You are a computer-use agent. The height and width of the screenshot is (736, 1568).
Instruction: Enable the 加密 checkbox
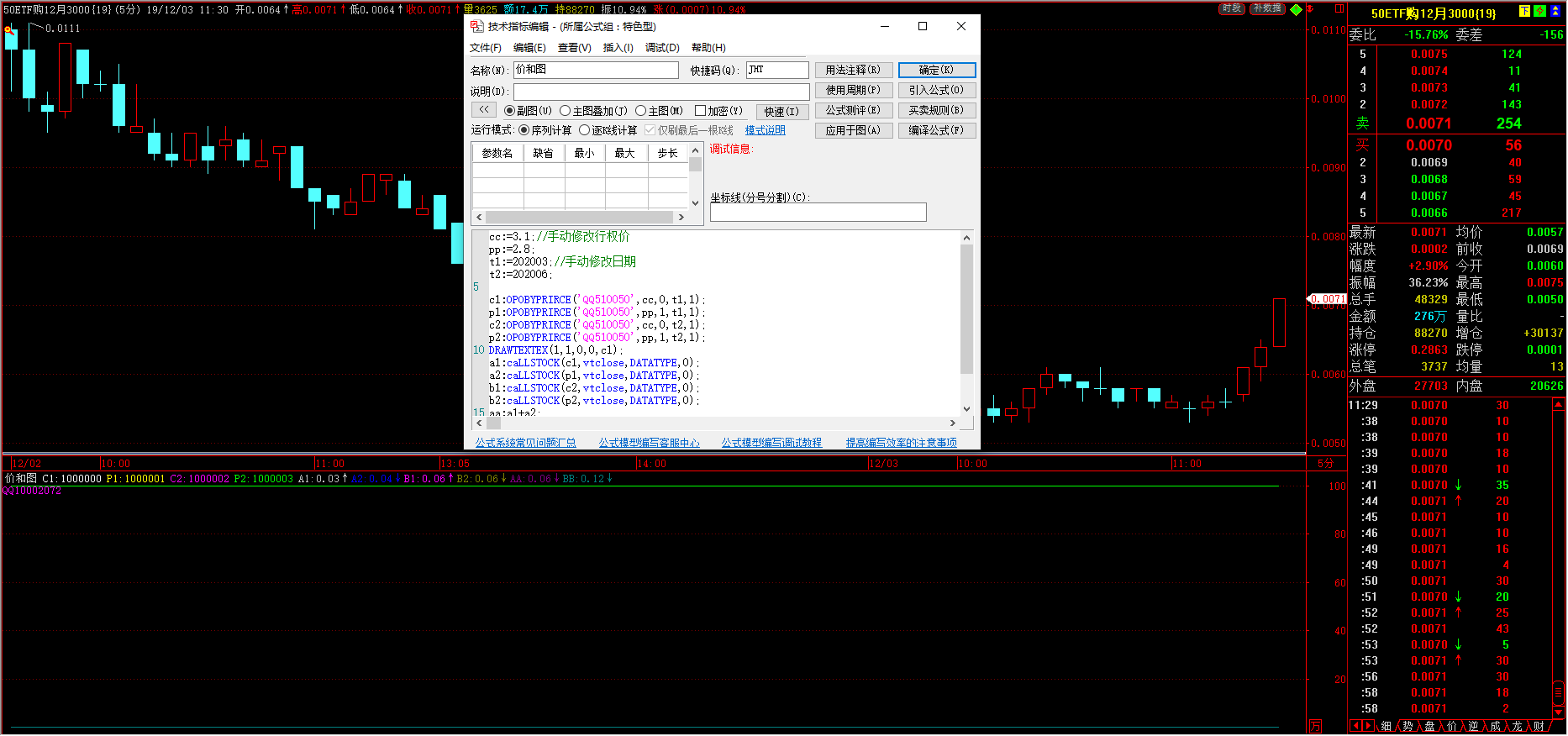[x=700, y=111]
